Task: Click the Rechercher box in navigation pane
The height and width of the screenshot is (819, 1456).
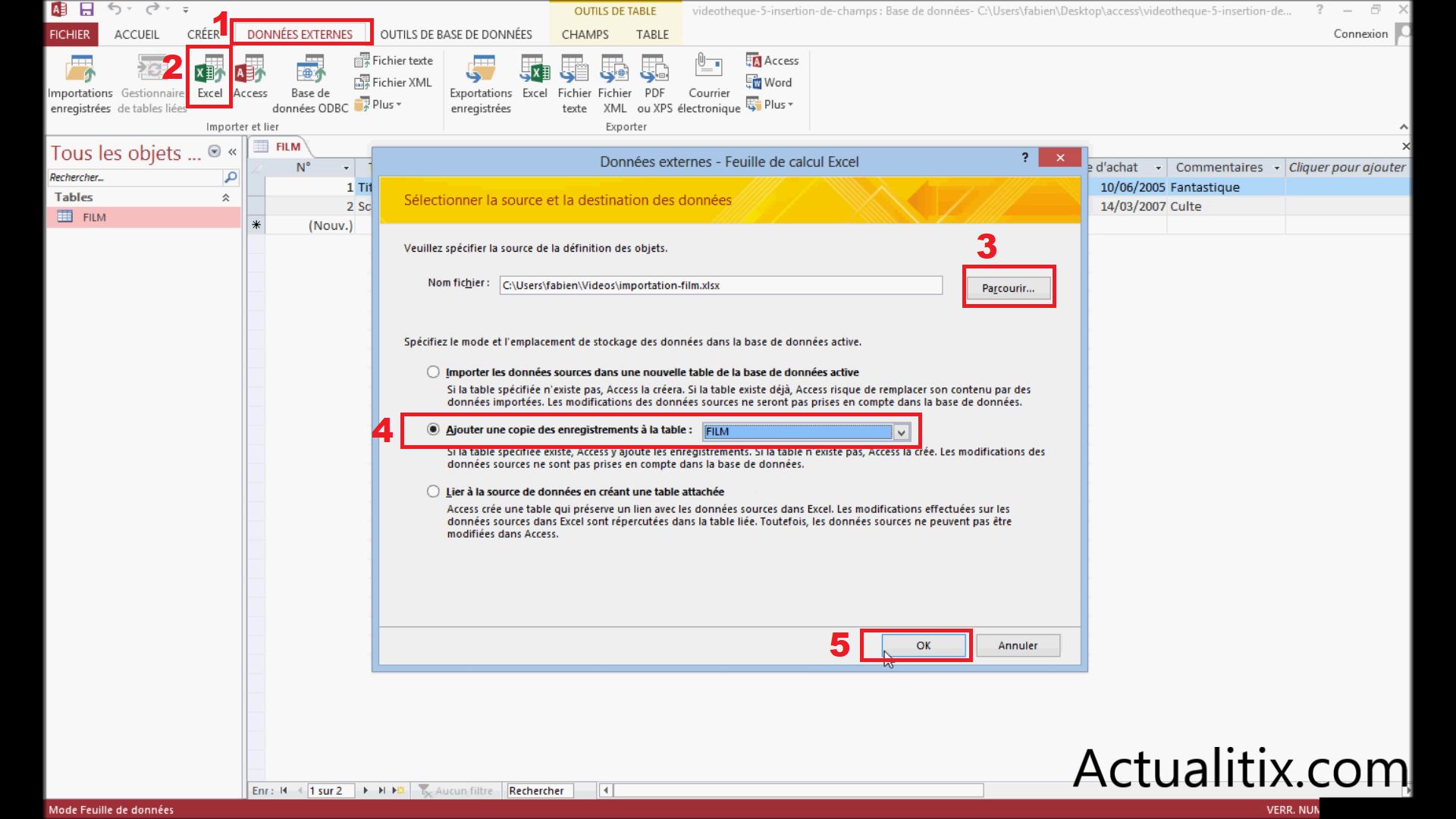Action: click(135, 177)
